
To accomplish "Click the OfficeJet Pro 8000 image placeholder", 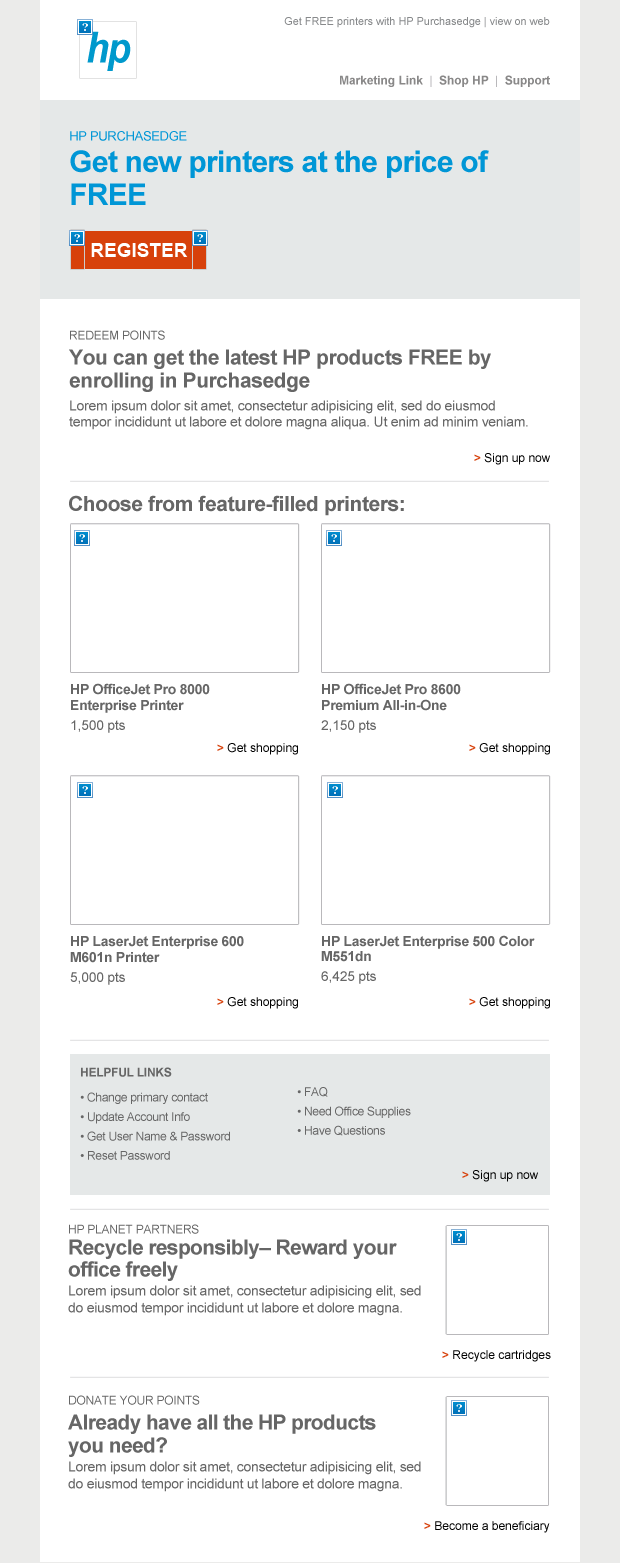I will [184, 598].
